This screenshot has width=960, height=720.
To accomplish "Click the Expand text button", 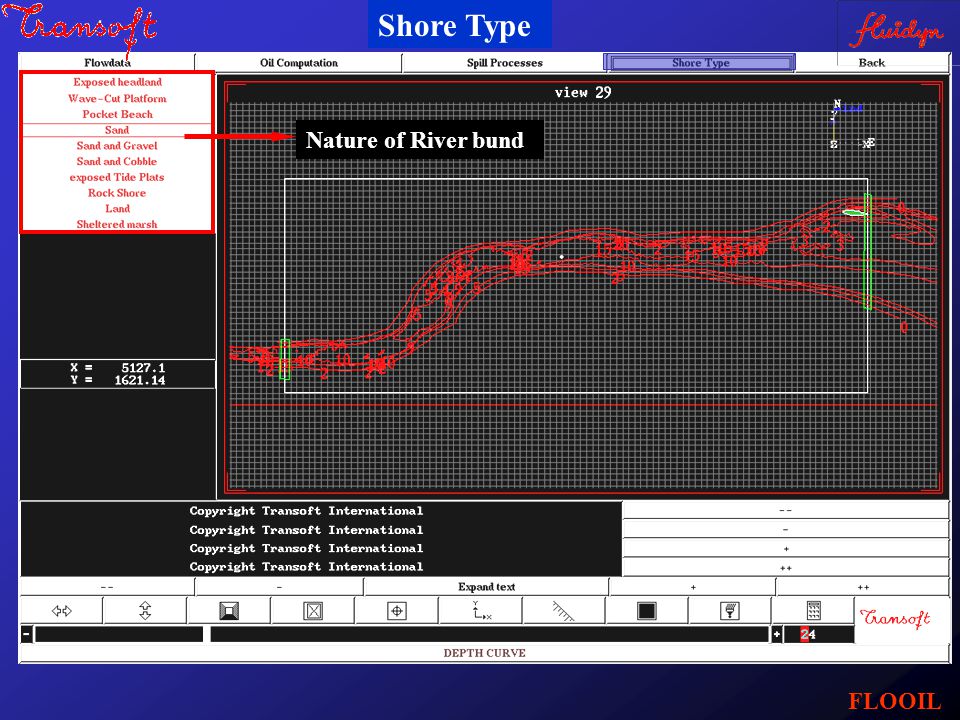I will coord(487,587).
